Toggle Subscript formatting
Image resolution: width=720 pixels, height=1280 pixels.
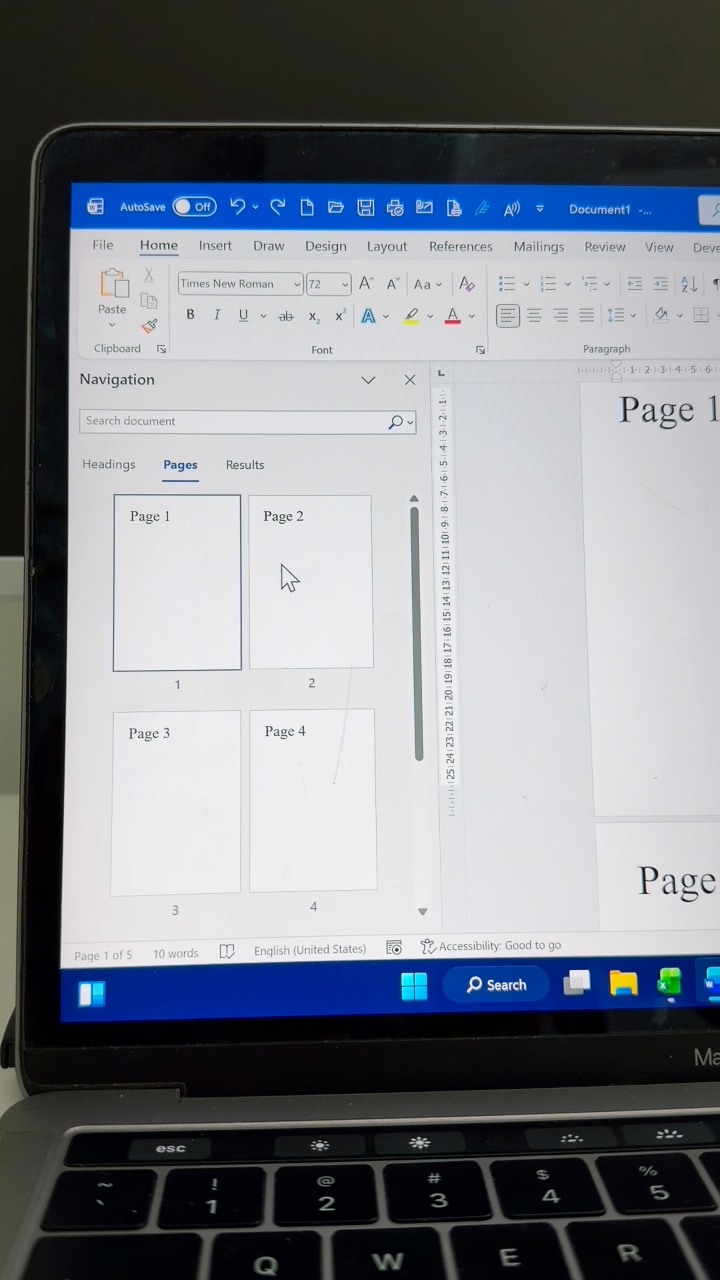pyautogui.click(x=313, y=316)
